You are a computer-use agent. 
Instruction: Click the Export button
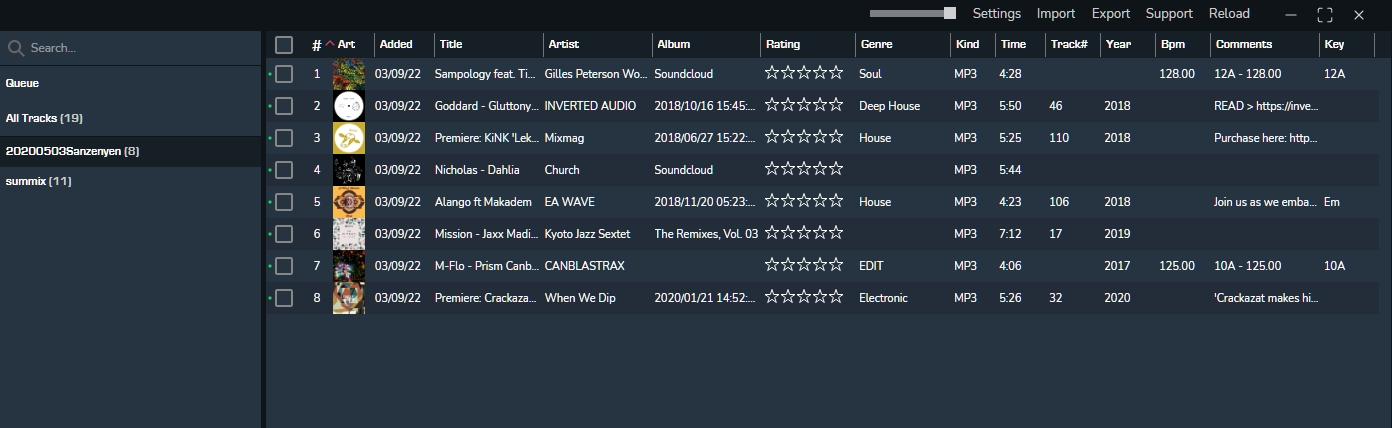pos(1110,14)
